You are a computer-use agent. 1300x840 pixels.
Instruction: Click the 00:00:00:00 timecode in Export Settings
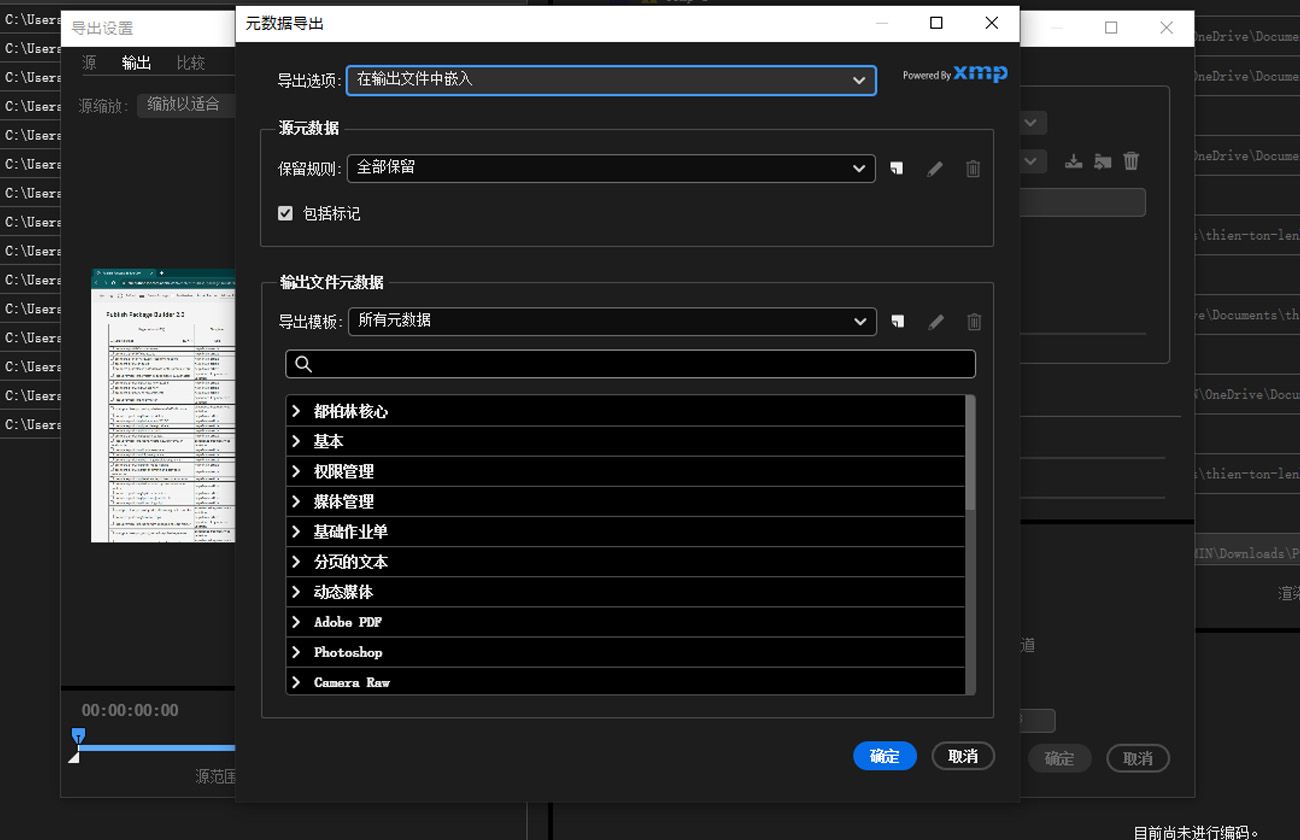click(130, 710)
